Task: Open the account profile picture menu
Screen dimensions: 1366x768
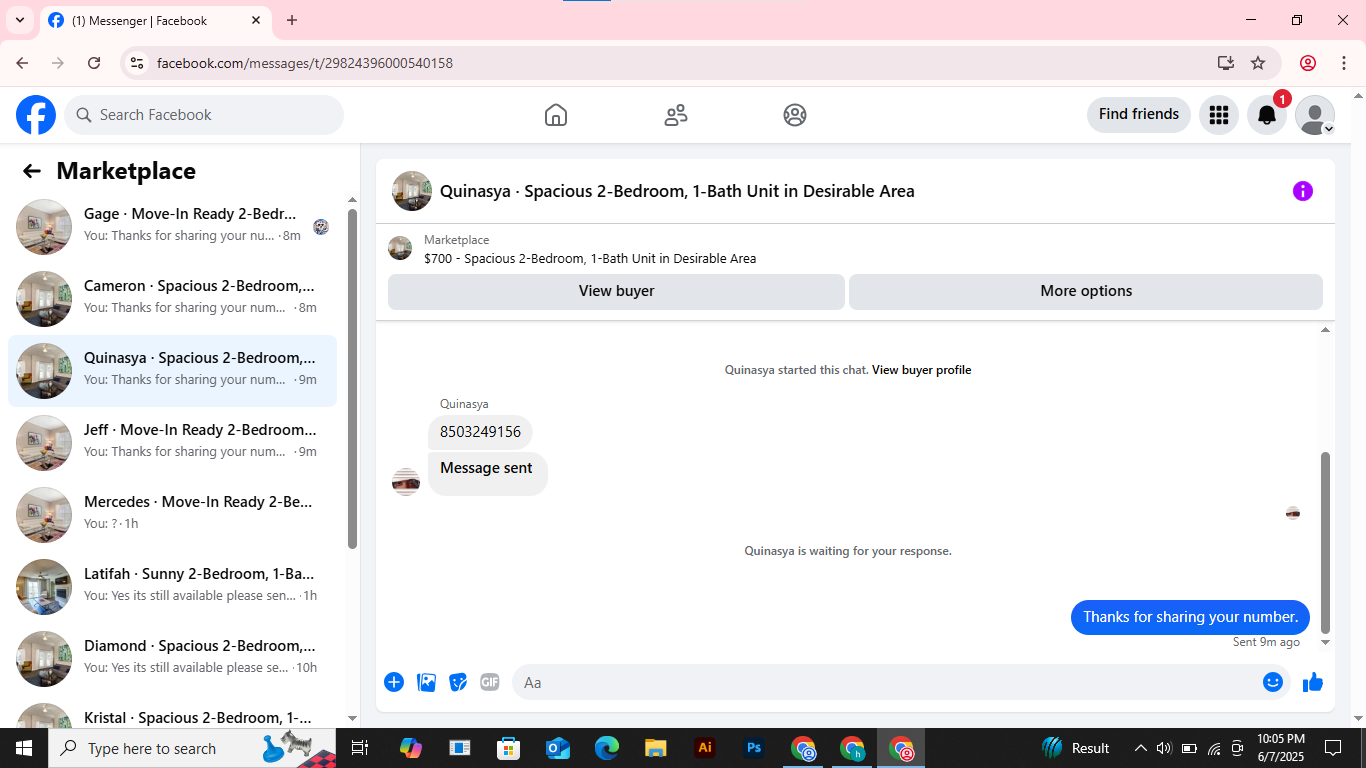Action: pos(1315,115)
